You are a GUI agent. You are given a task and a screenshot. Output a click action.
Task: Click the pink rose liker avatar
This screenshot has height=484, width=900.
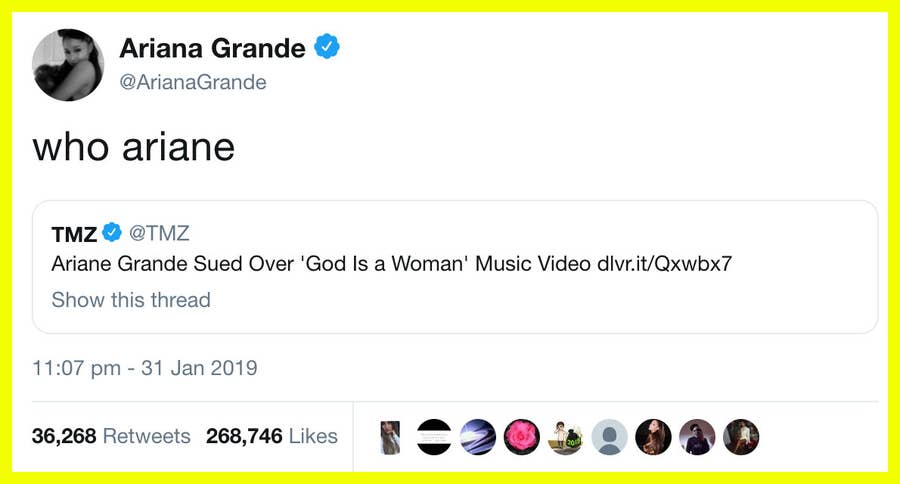tap(522, 437)
